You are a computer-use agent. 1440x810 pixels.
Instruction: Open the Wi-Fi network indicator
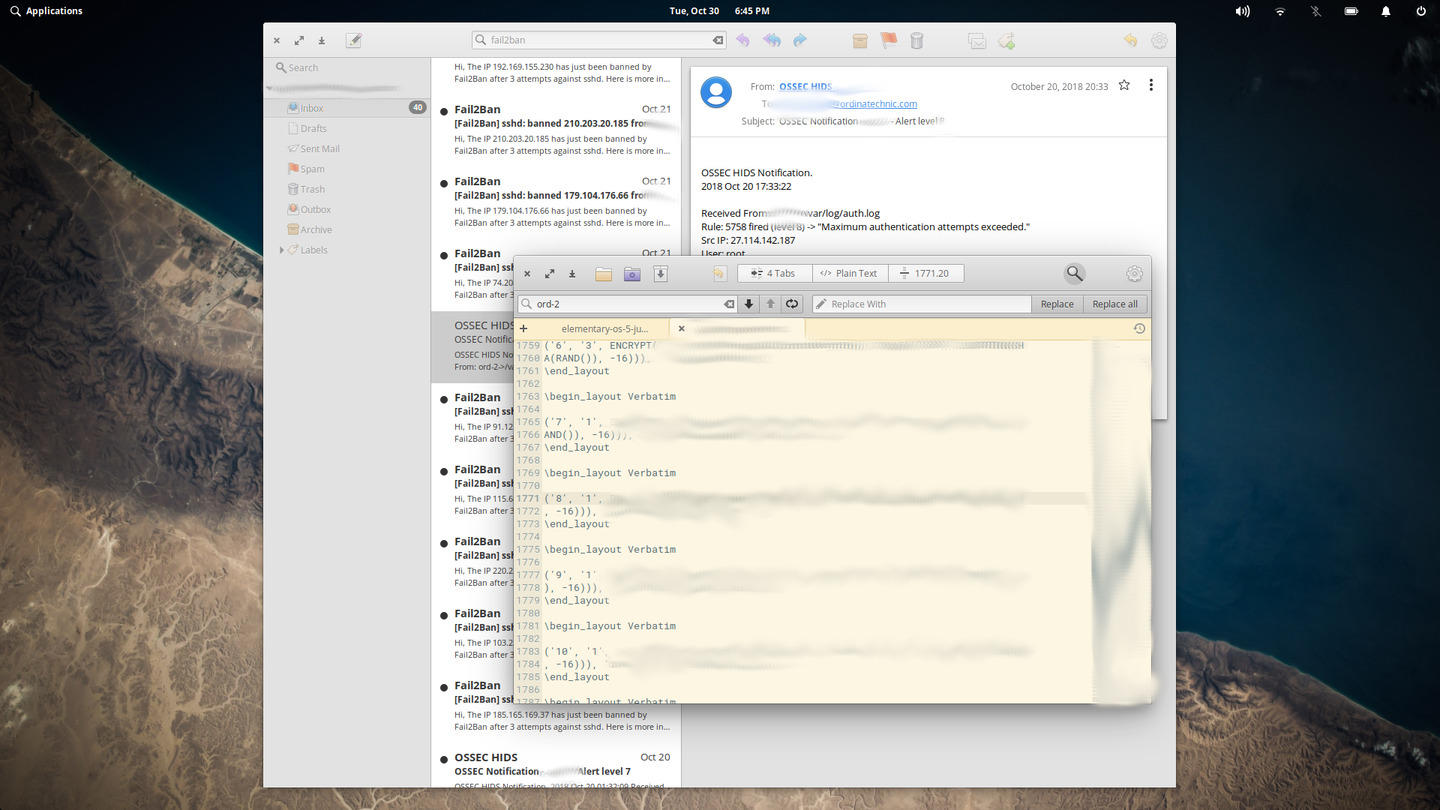pyautogui.click(x=1280, y=11)
